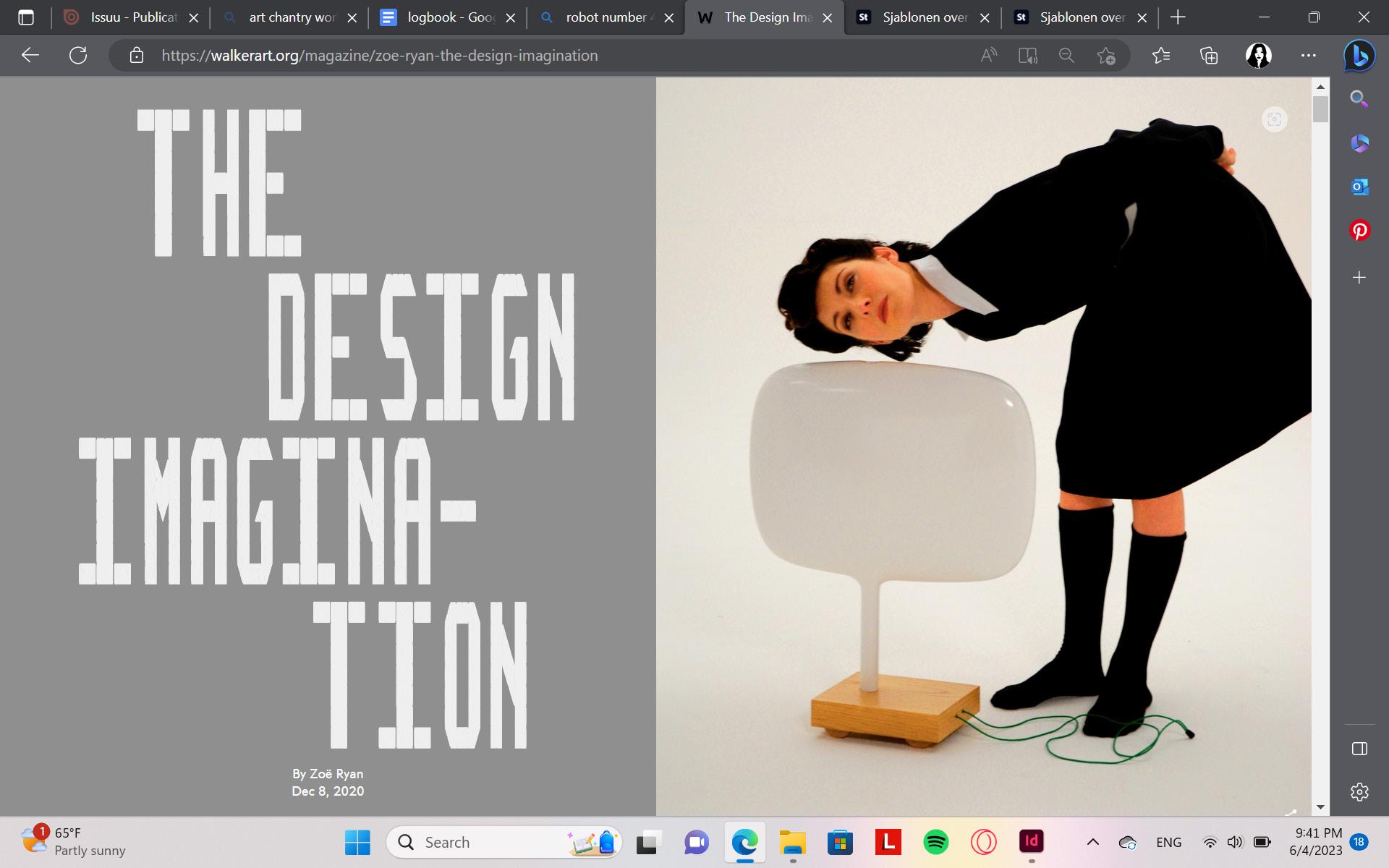Click the zoom out magnifier icon

(1066, 56)
